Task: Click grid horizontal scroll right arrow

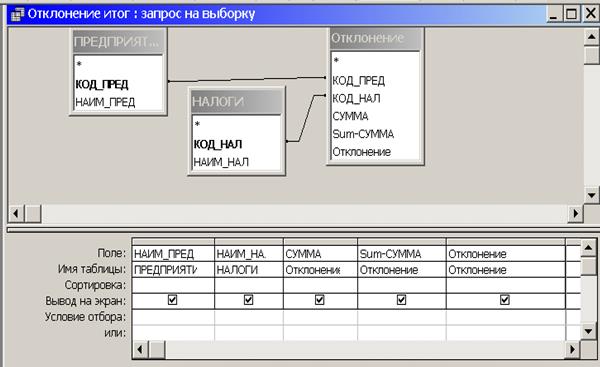Action: 573,349
